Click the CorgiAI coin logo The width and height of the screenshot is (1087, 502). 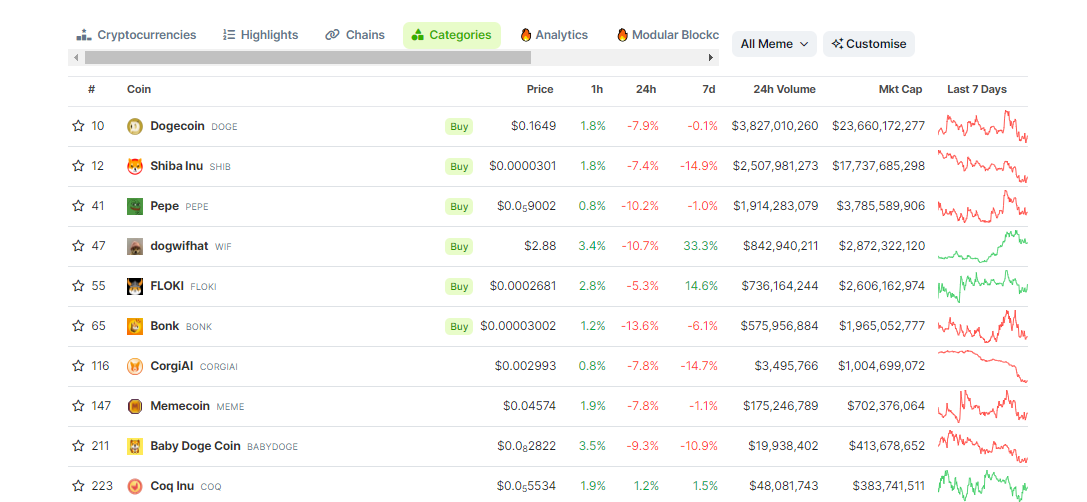click(x=135, y=366)
